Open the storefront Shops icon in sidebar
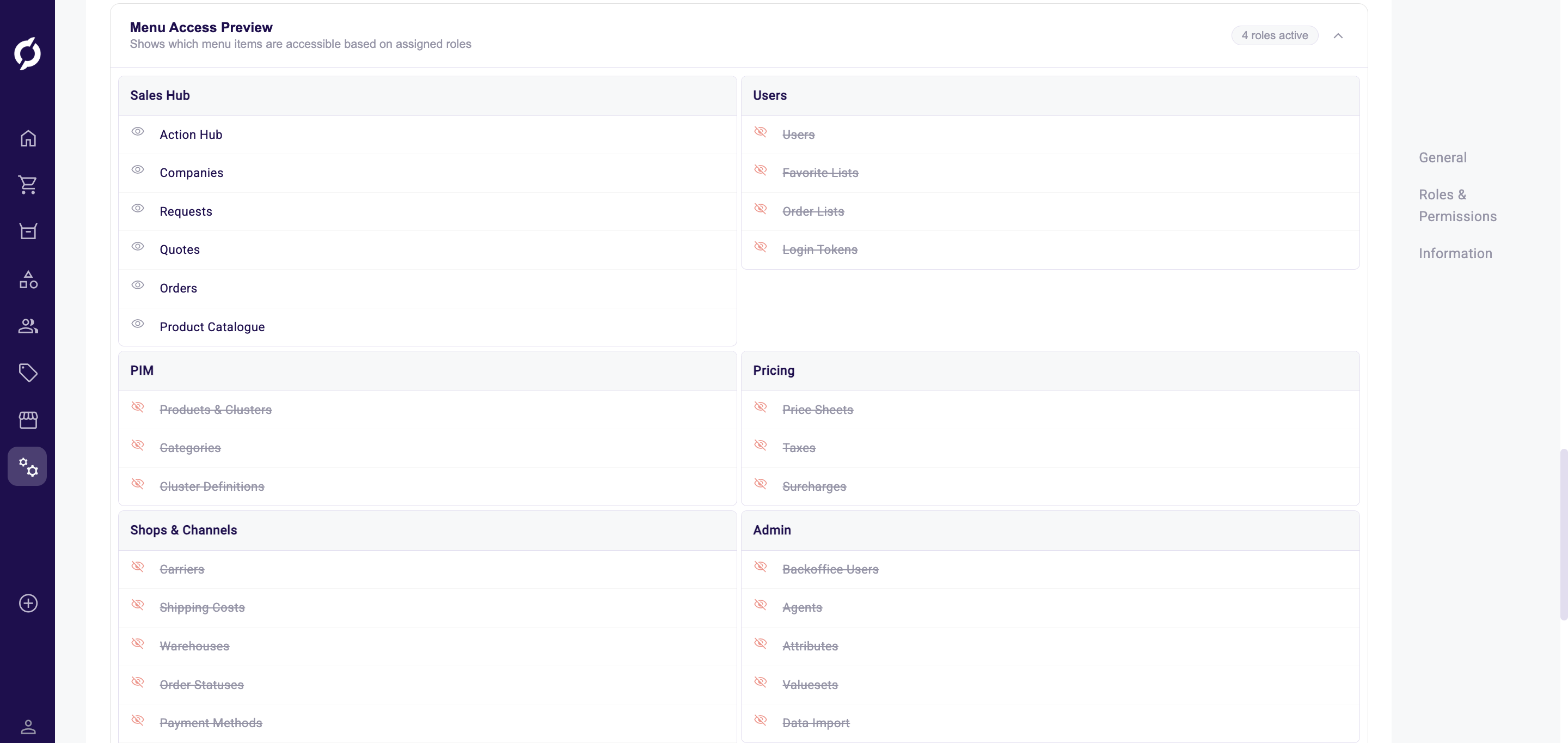The width and height of the screenshot is (1568, 743). tap(27, 419)
